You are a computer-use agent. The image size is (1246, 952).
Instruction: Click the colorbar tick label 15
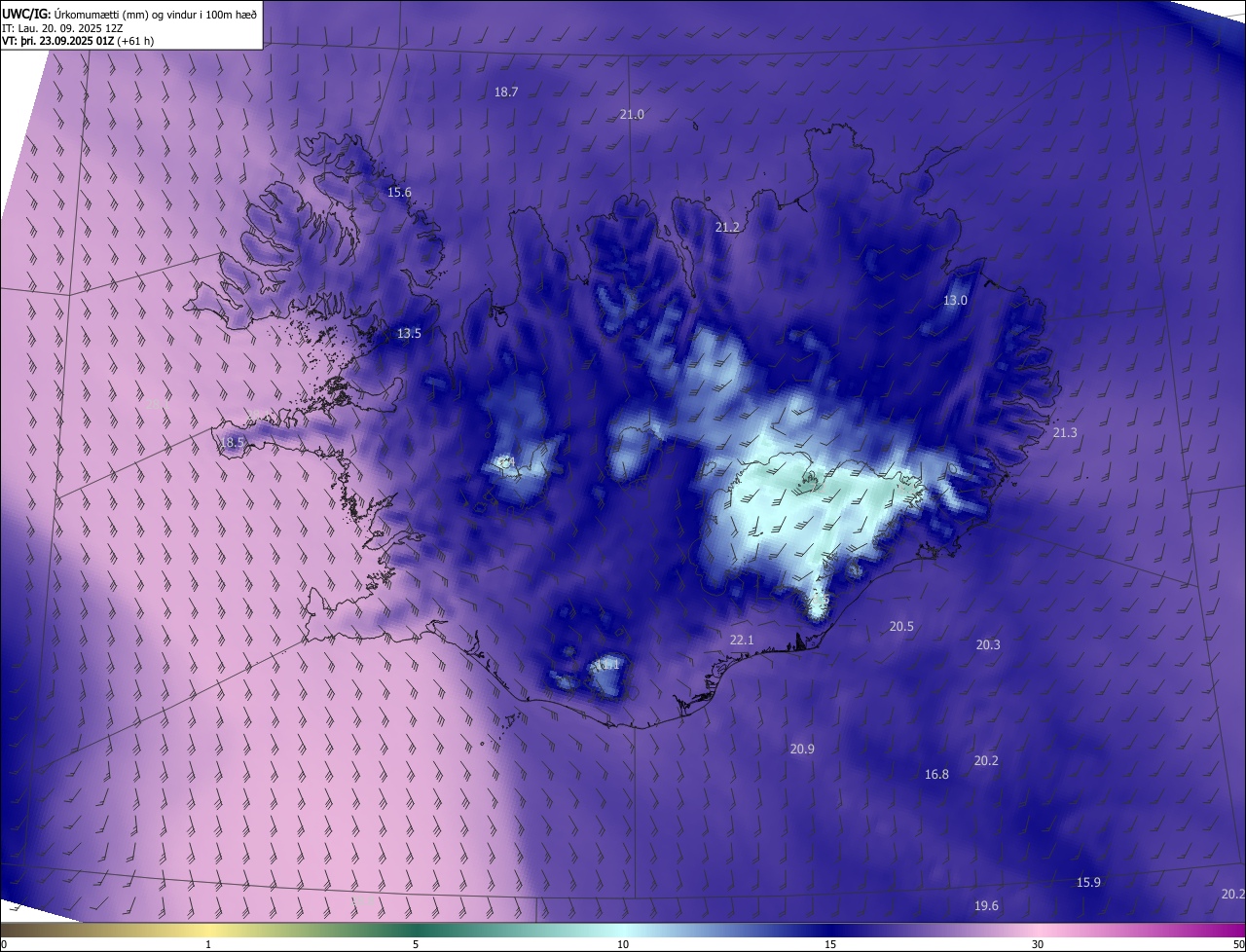[830, 945]
